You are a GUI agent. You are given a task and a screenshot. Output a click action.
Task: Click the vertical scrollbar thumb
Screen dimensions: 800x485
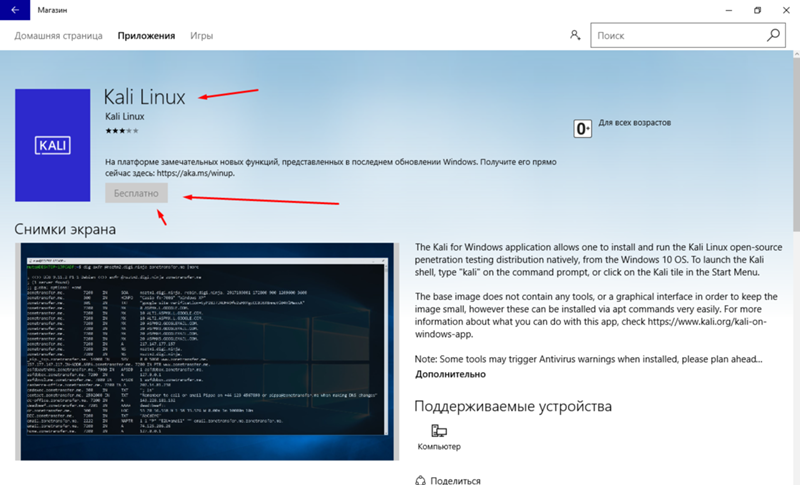coord(796,143)
